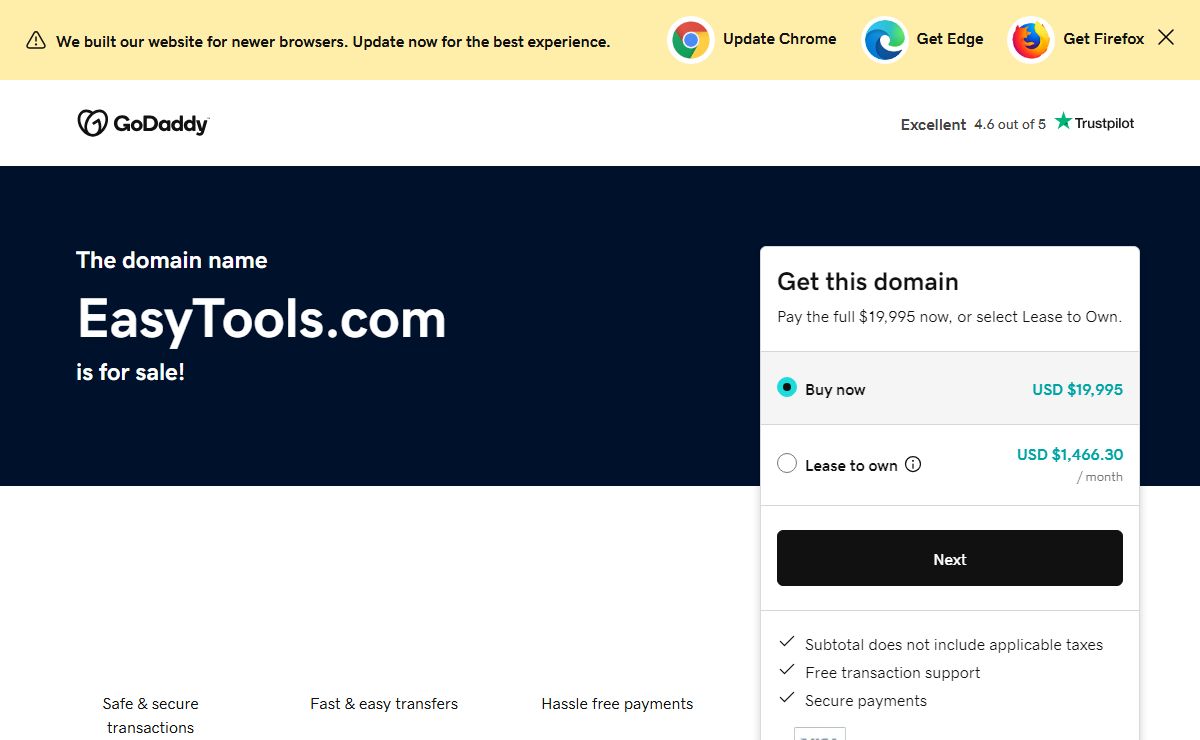Click the Update Chrome link

click(x=780, y=39)
